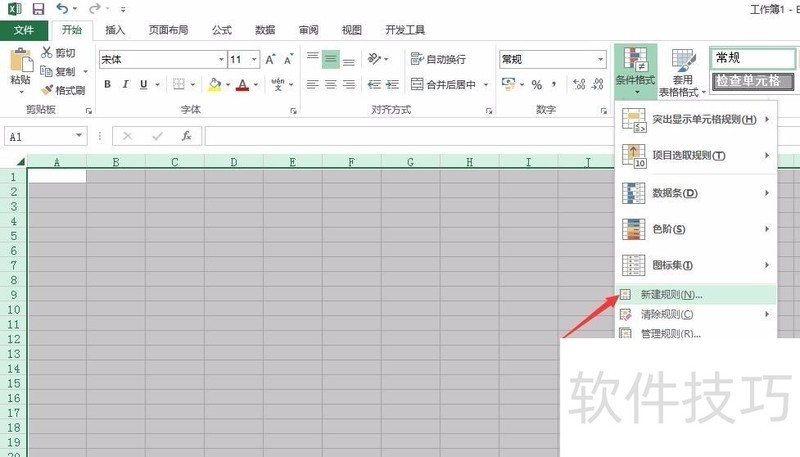
Task: Open the font color dropdown arrow
Action: tap(256, 85)
